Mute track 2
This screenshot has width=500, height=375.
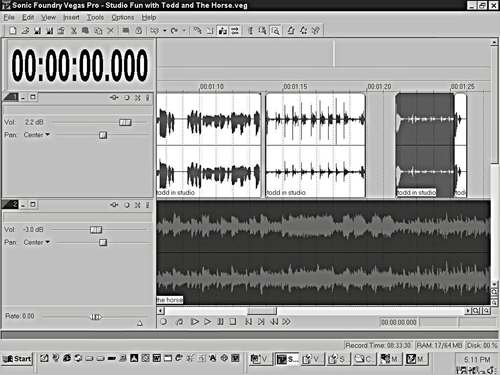click(x=137, y=205)
